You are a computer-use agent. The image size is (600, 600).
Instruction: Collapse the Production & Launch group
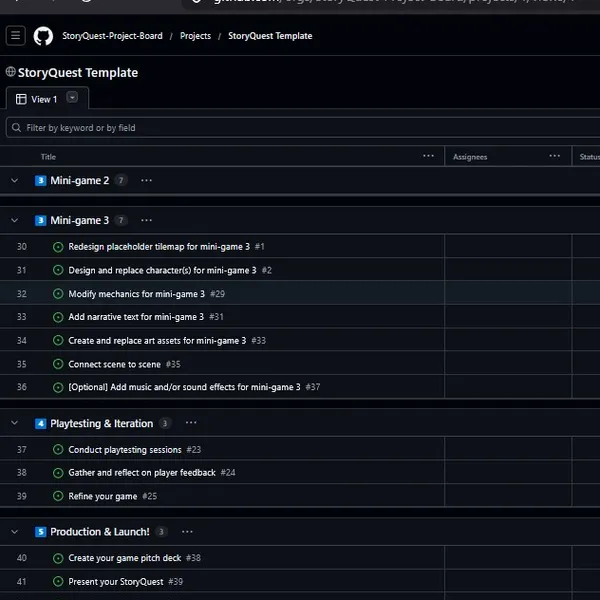tap(15, 532)
